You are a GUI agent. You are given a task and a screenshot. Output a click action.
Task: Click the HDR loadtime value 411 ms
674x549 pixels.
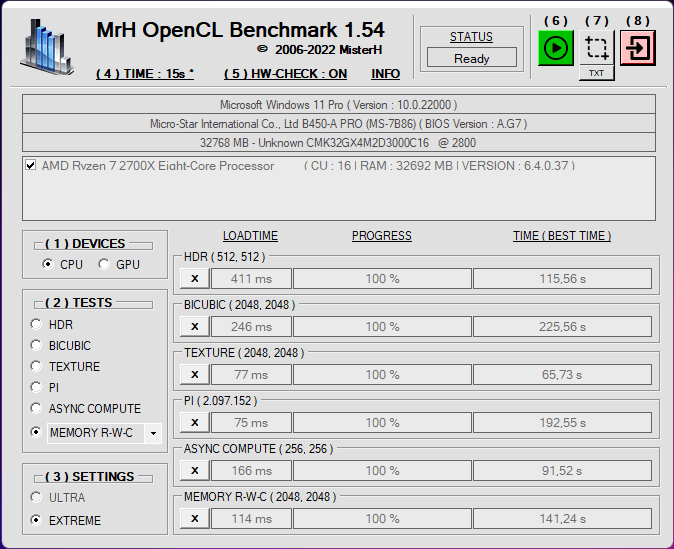(251, 279)
